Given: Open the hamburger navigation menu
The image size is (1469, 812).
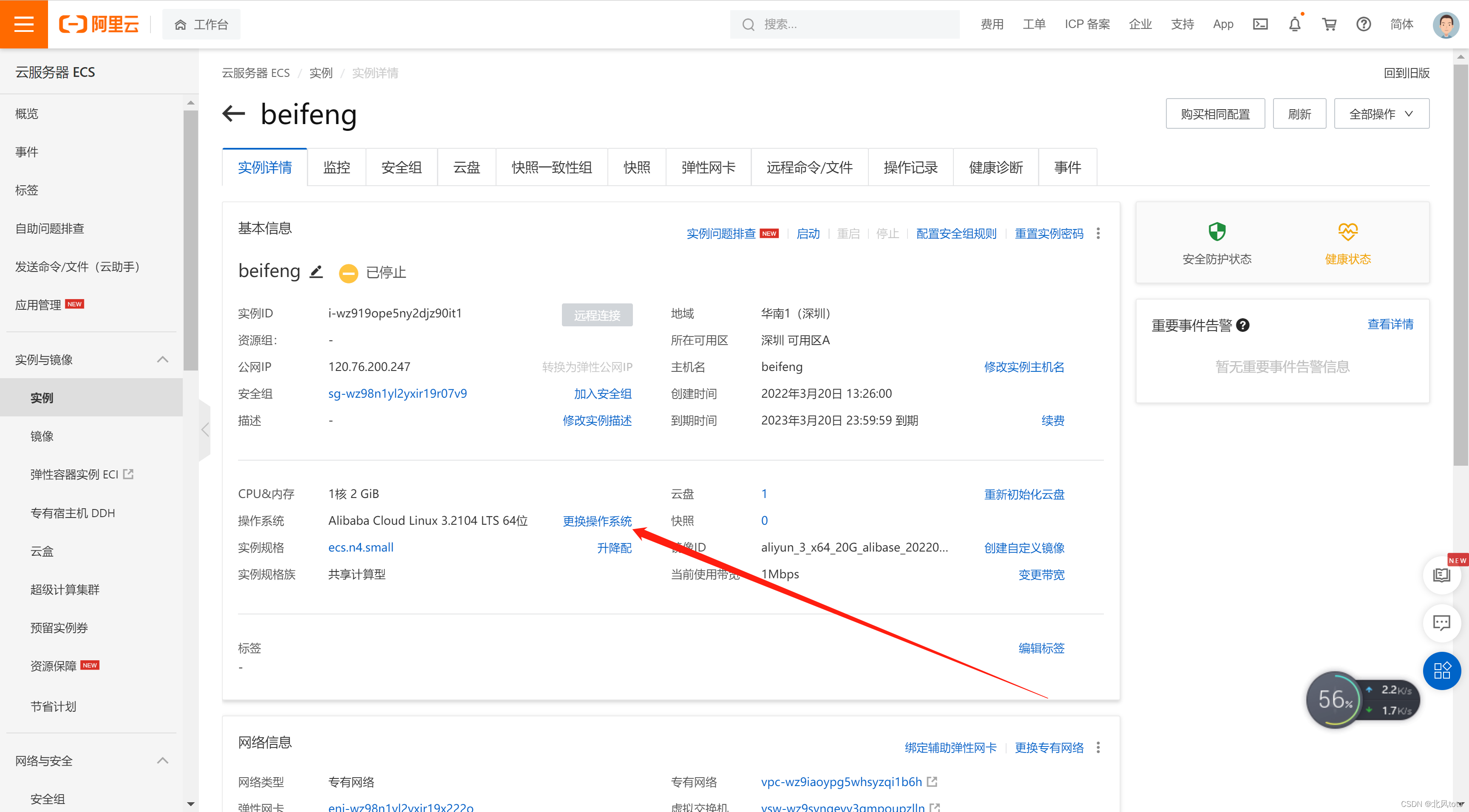Looking at the screenshot, I should (23, 24).
